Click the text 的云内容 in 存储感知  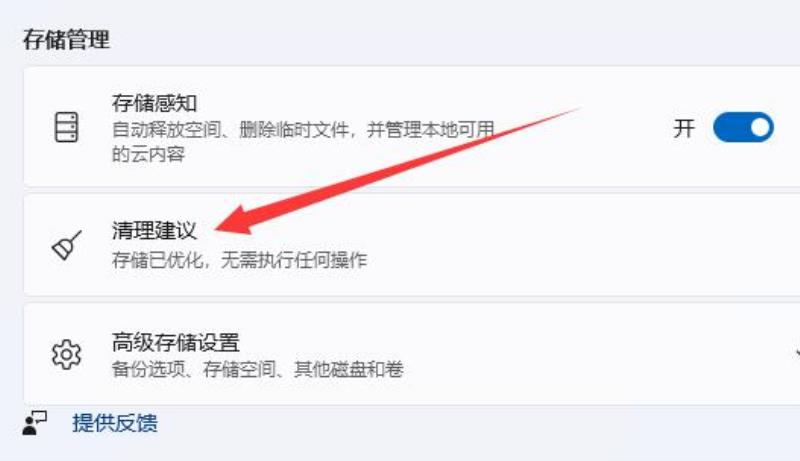pyautogui.click(x=148, y=155)
